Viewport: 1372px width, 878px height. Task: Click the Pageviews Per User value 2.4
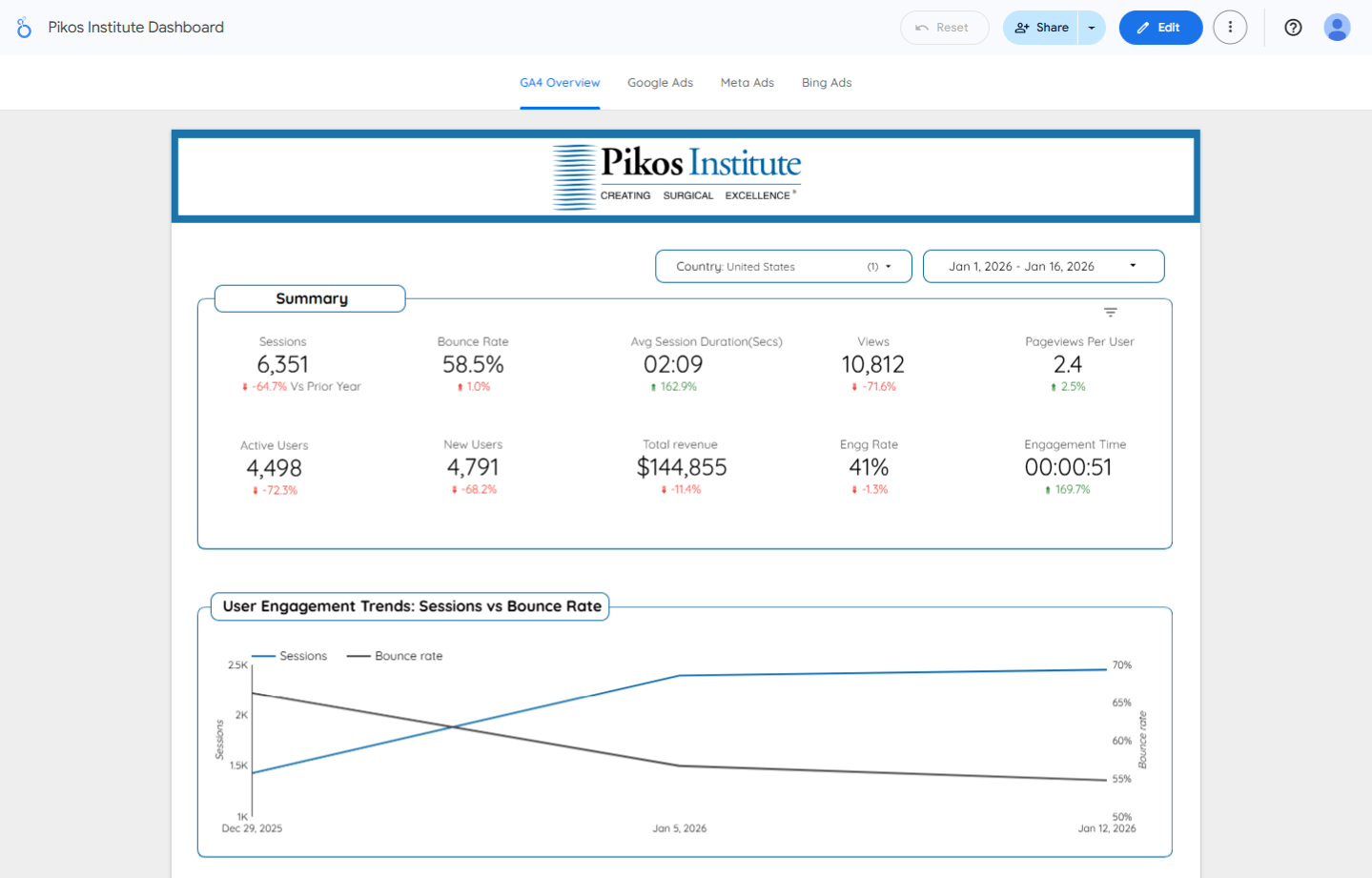1068,364
